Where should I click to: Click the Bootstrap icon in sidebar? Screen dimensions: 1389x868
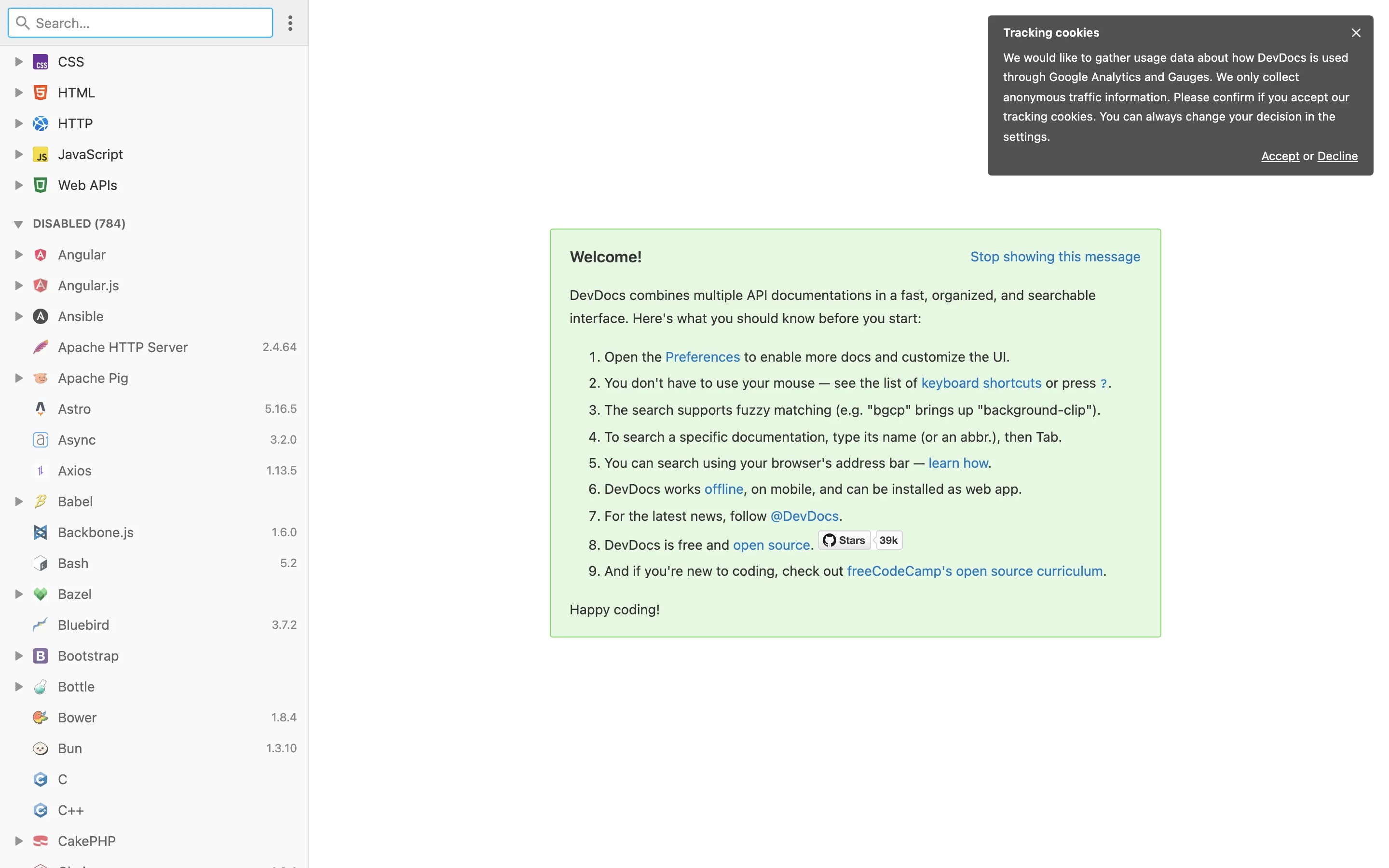[40, 655]
